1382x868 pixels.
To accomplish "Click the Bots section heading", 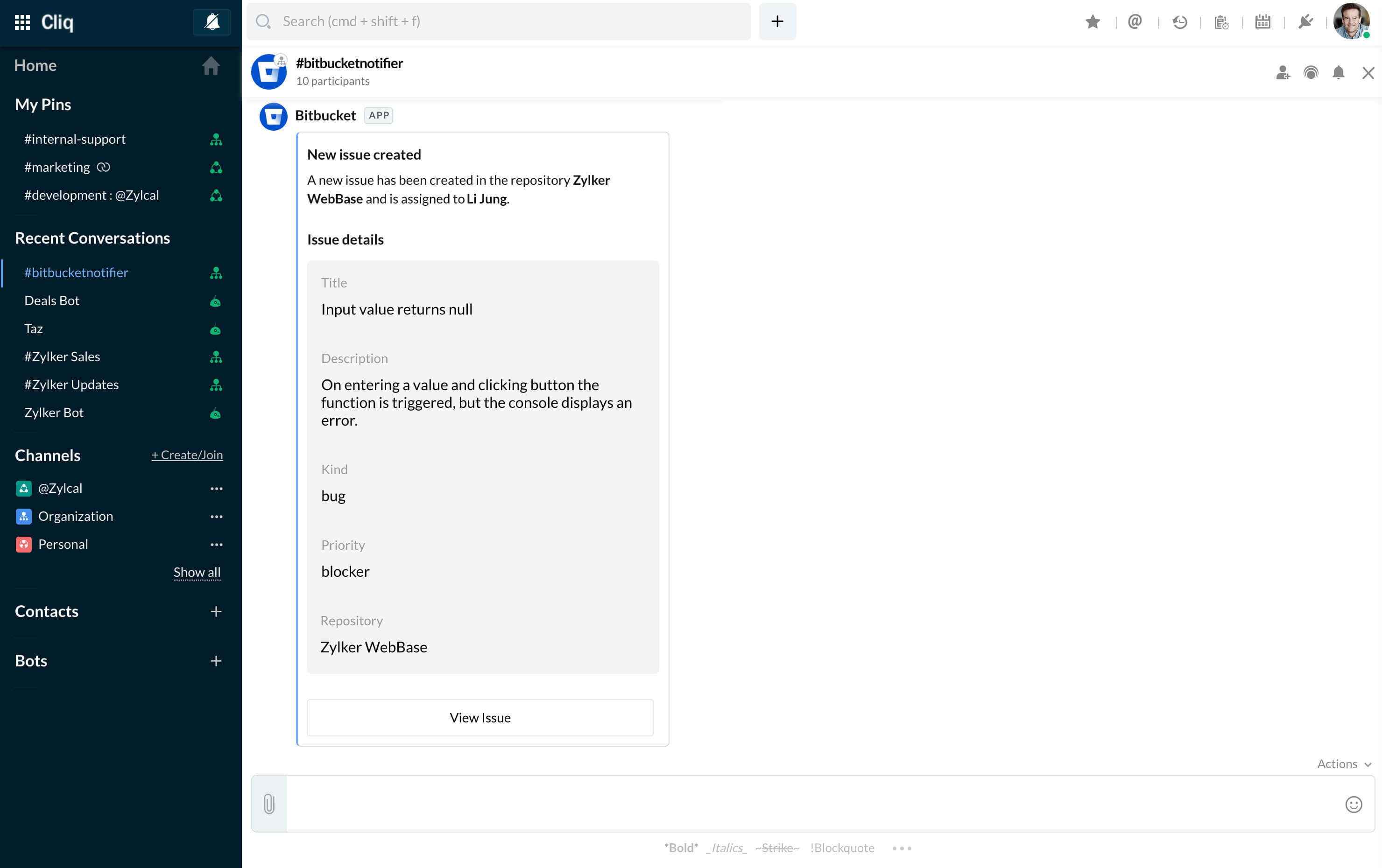I will pyautogui.click(x=31, y=661).
